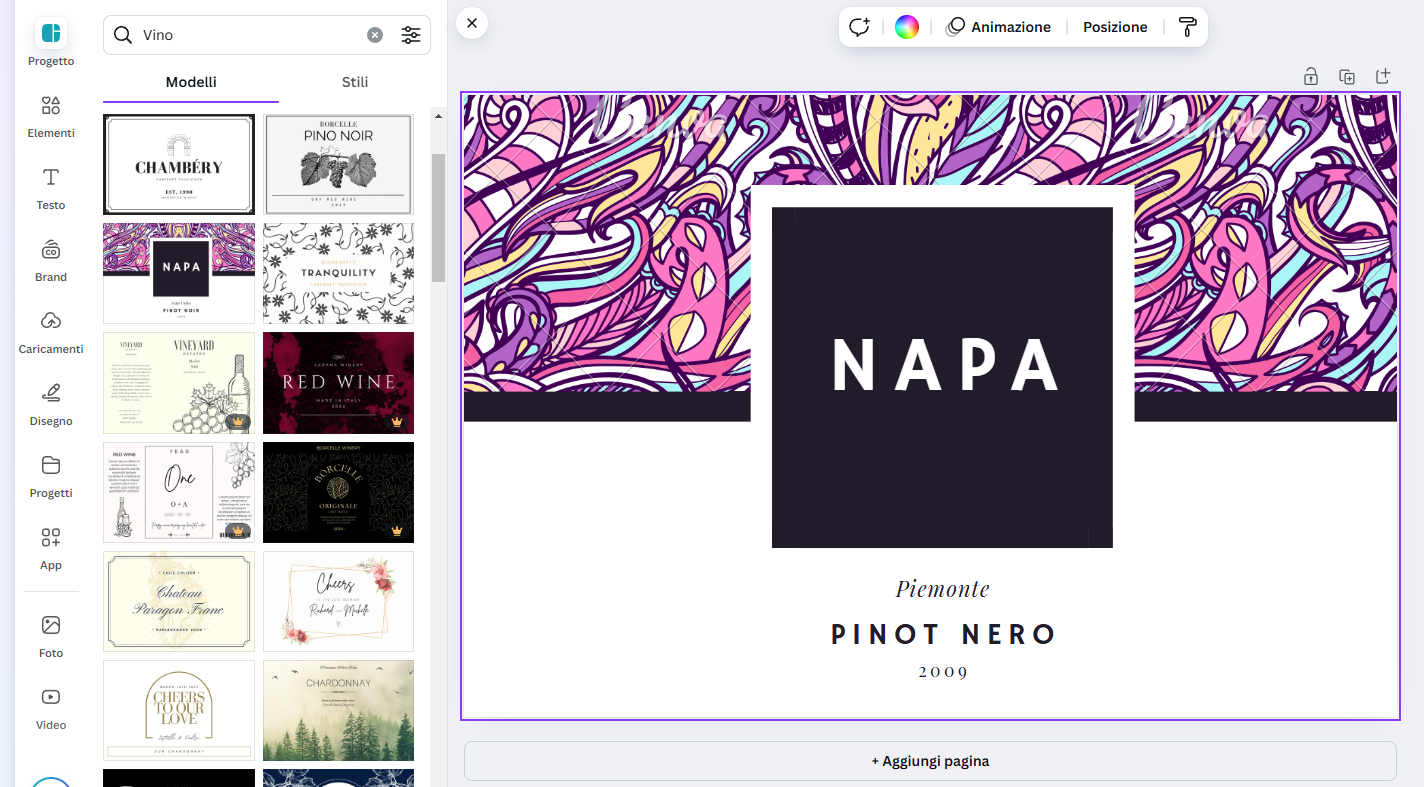Pick the Chardonnay forest template
The width and height of the screenshot is (1424, 787).
(x=338, y=710)
